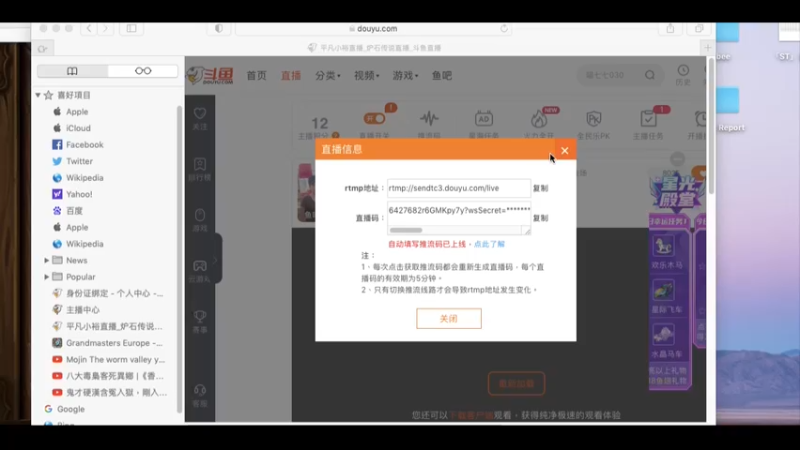Image resolution: width=800 pixels, height=450 pixels.
Task: Open the Yahoo! bookmark
Action: 72,194
